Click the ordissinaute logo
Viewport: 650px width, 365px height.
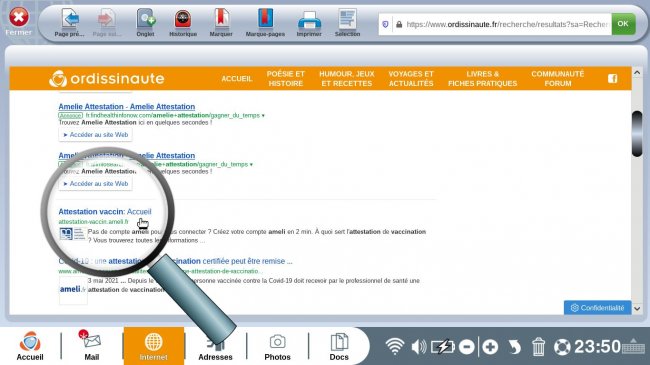coord(107,78)
